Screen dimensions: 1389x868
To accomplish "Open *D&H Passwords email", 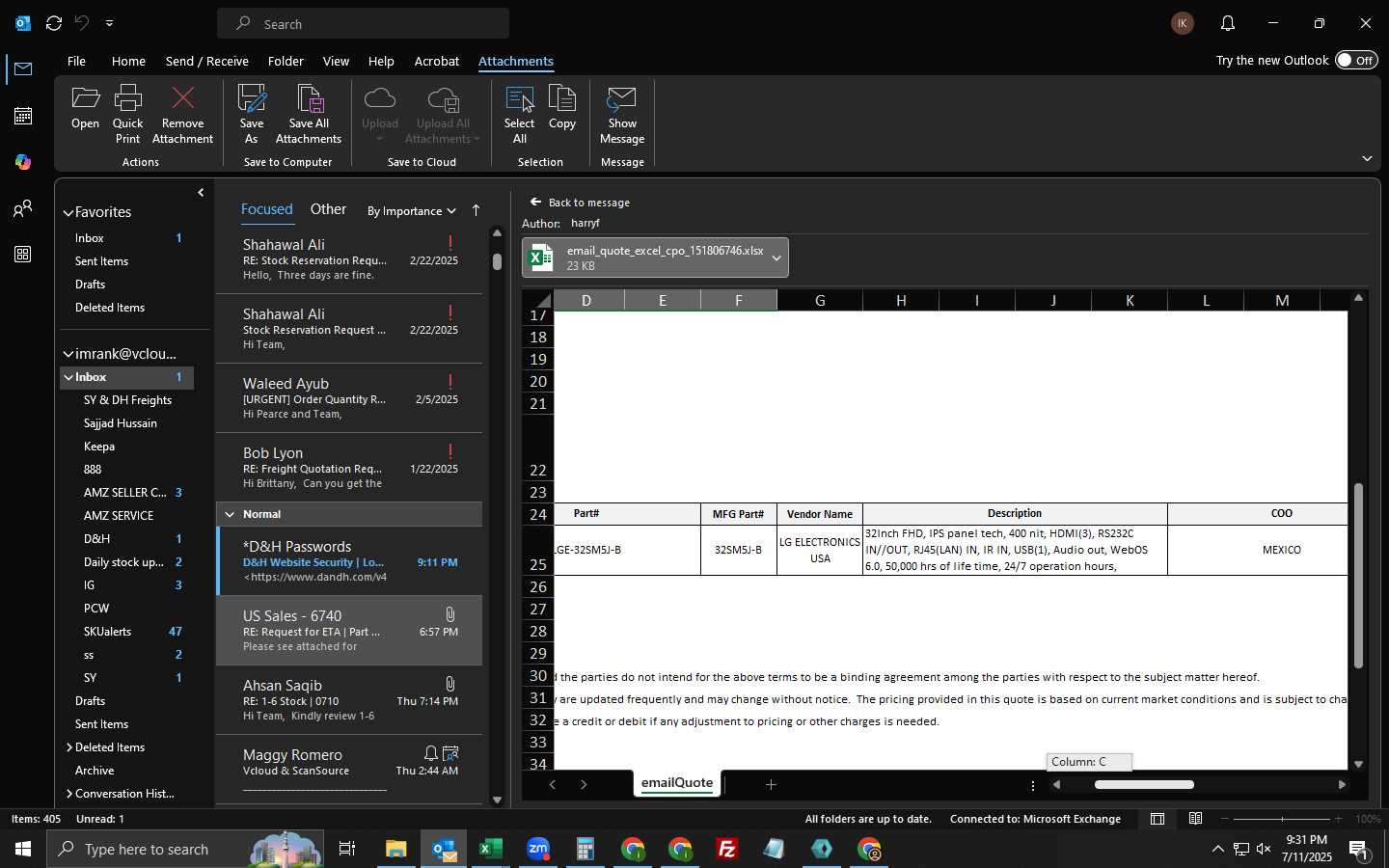I will coord(349,561).
